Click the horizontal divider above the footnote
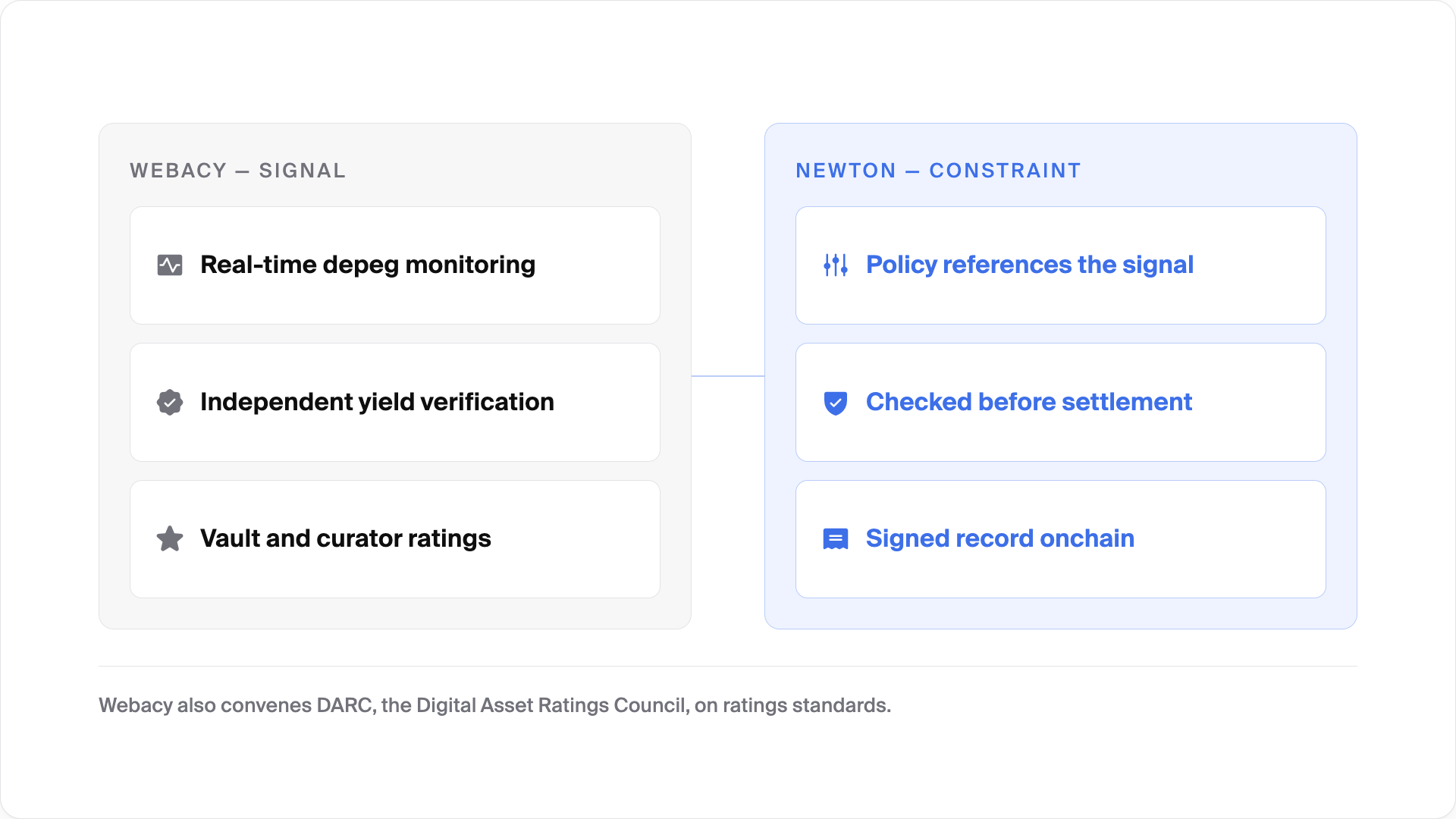Image resolution: width=1456 pixels, height=819 pixels. (728, 666)
